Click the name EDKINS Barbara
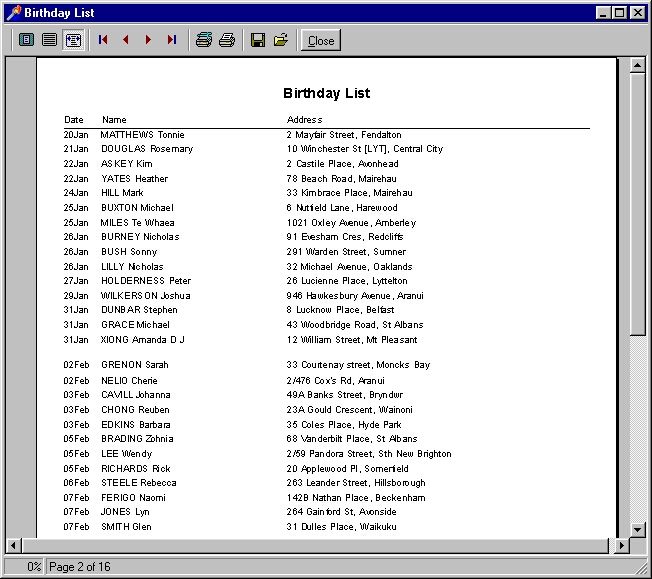 tap(136, 425)
